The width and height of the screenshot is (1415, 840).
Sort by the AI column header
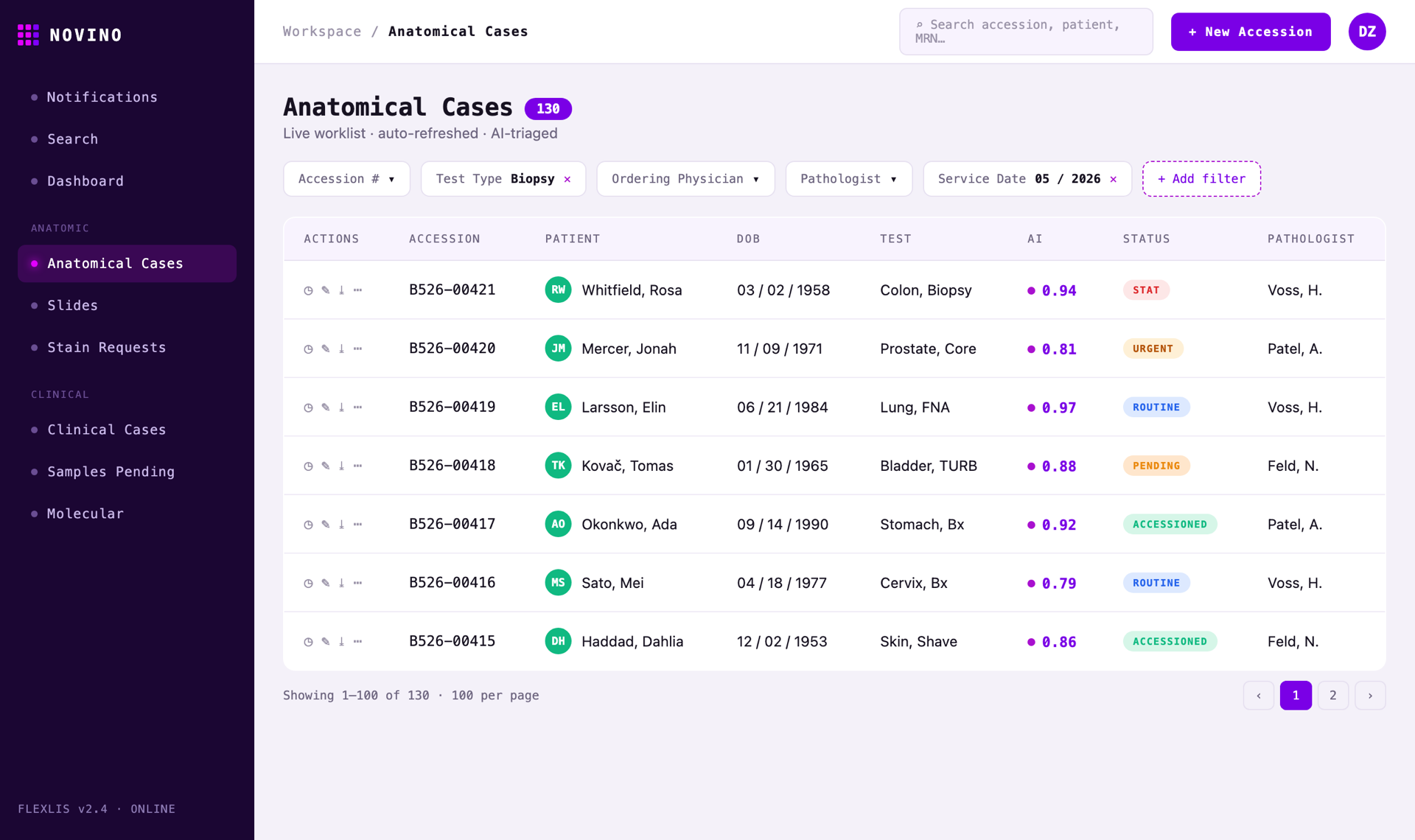1035,239
